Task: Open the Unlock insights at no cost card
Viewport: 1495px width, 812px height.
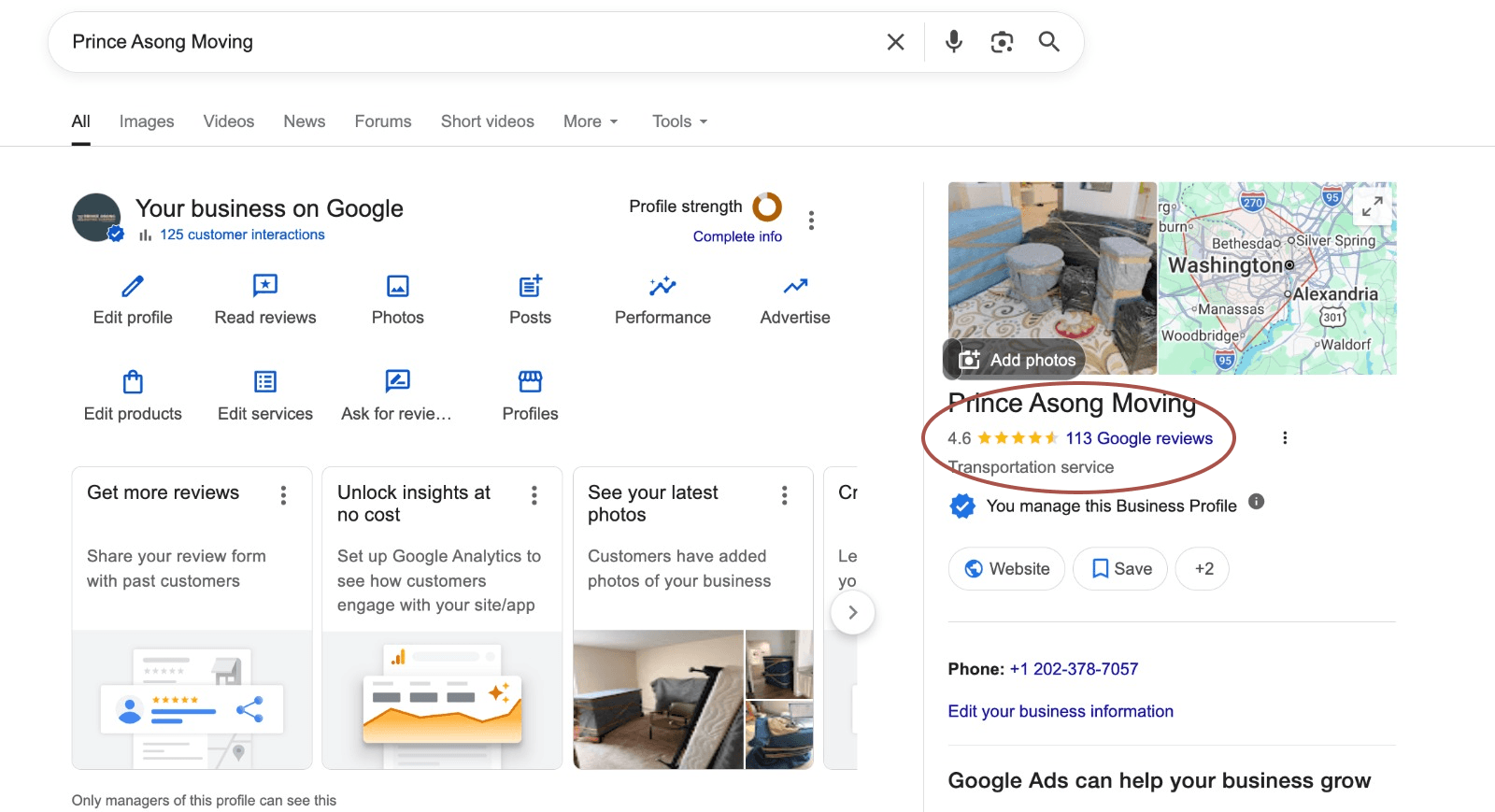Action: 442,619
